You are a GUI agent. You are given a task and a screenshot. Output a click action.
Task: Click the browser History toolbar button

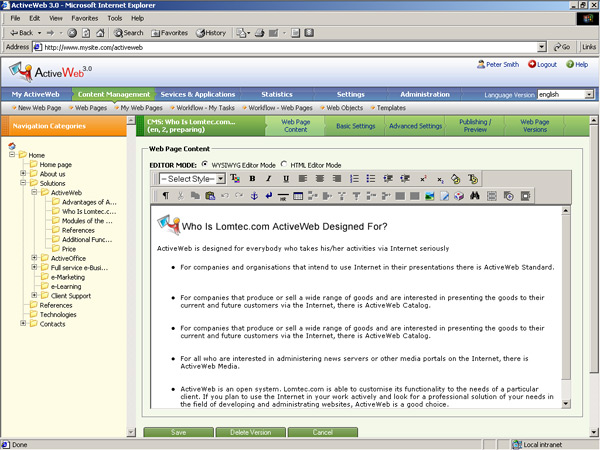coord(211,33)
